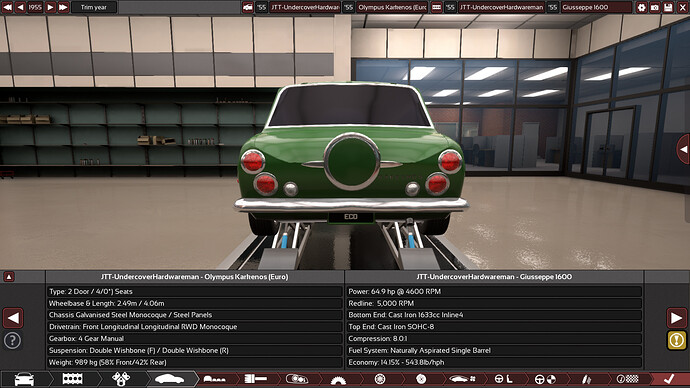This screenshot has width=690, height=388.
Task: Save the design with the floppy disk icon
Action: click(668, 7)
